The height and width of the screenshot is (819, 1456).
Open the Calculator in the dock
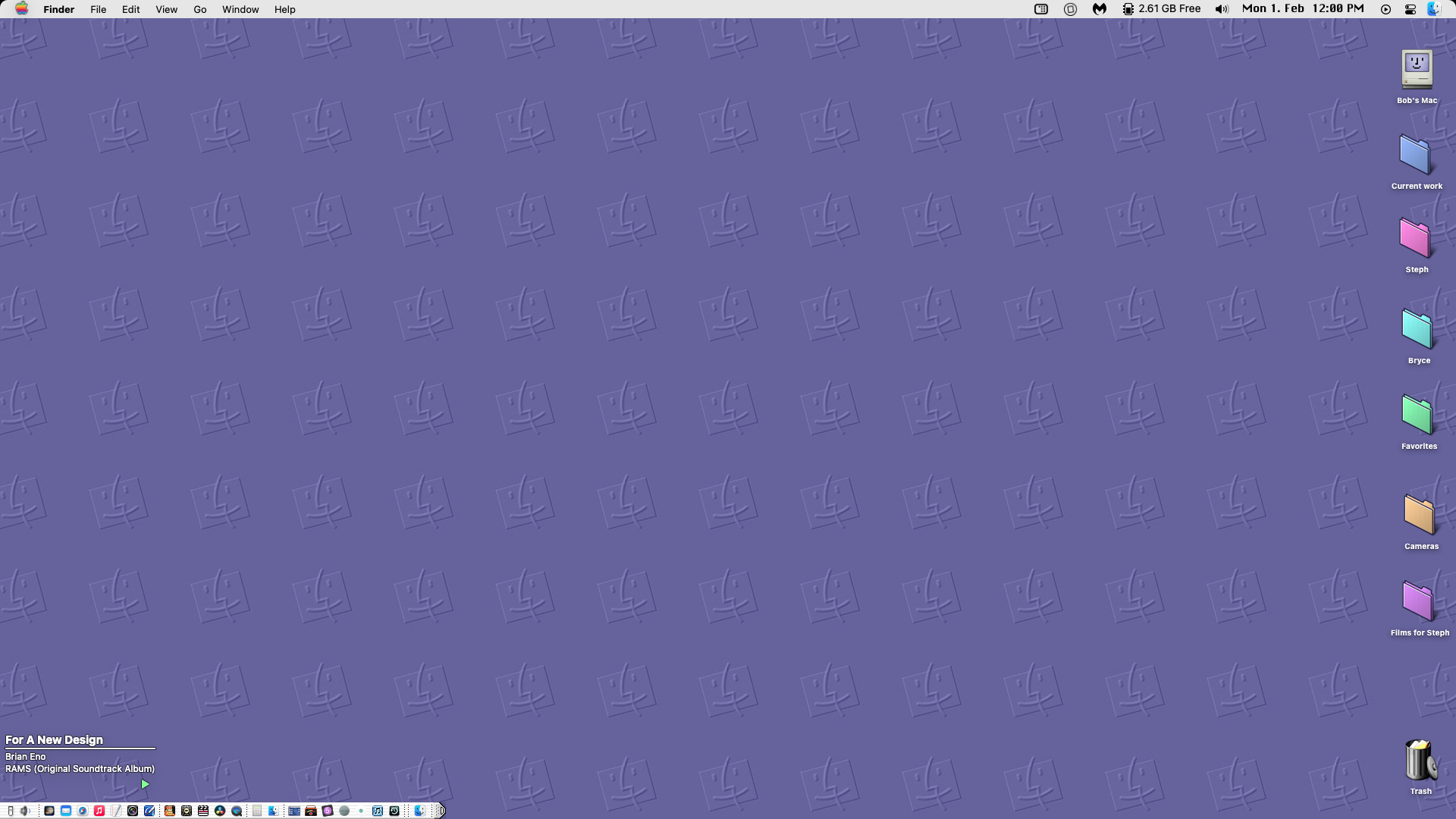tap(257, 811)
